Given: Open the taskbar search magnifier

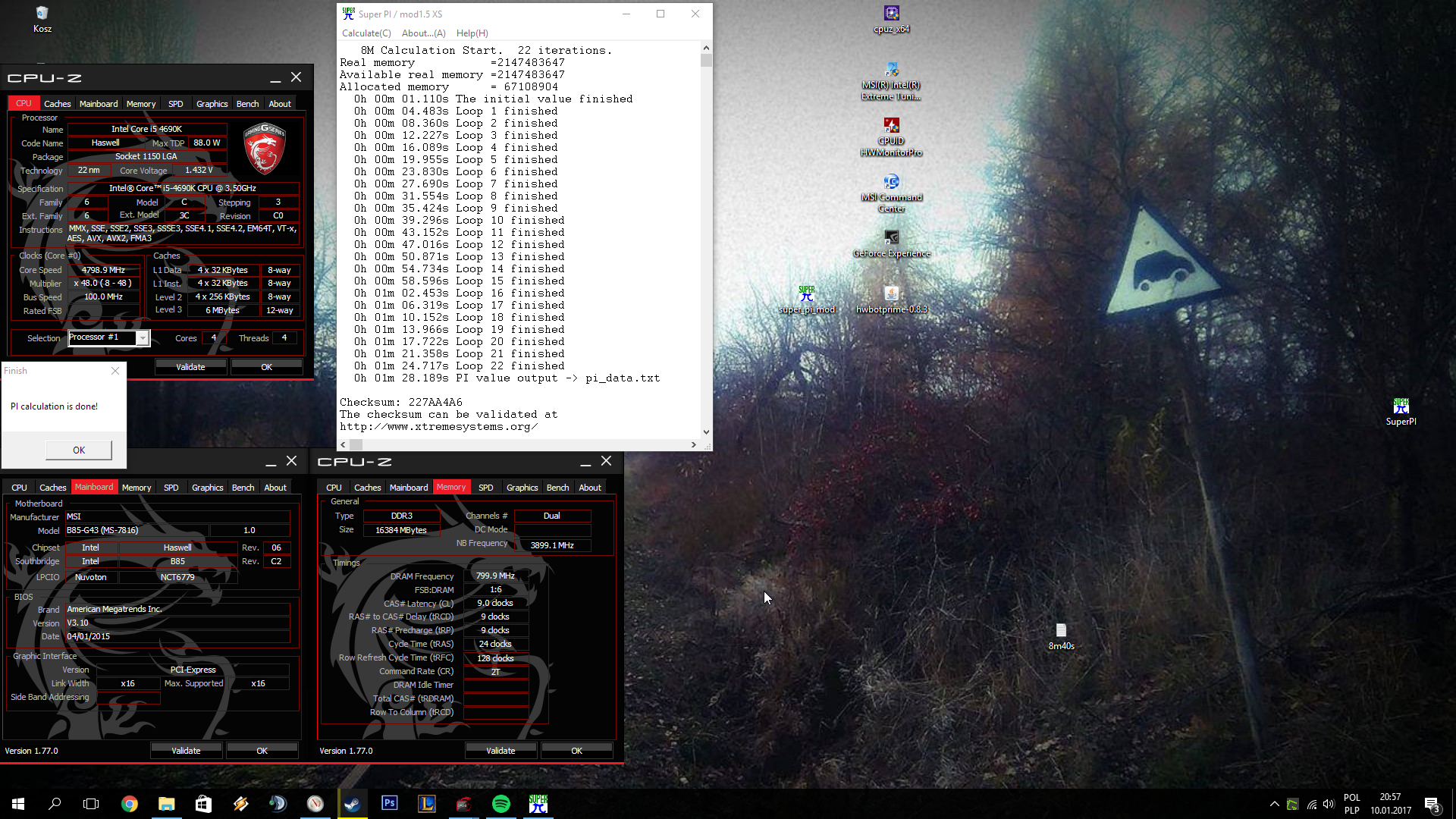Looking at the screenshot, I should tap(55, 804).
